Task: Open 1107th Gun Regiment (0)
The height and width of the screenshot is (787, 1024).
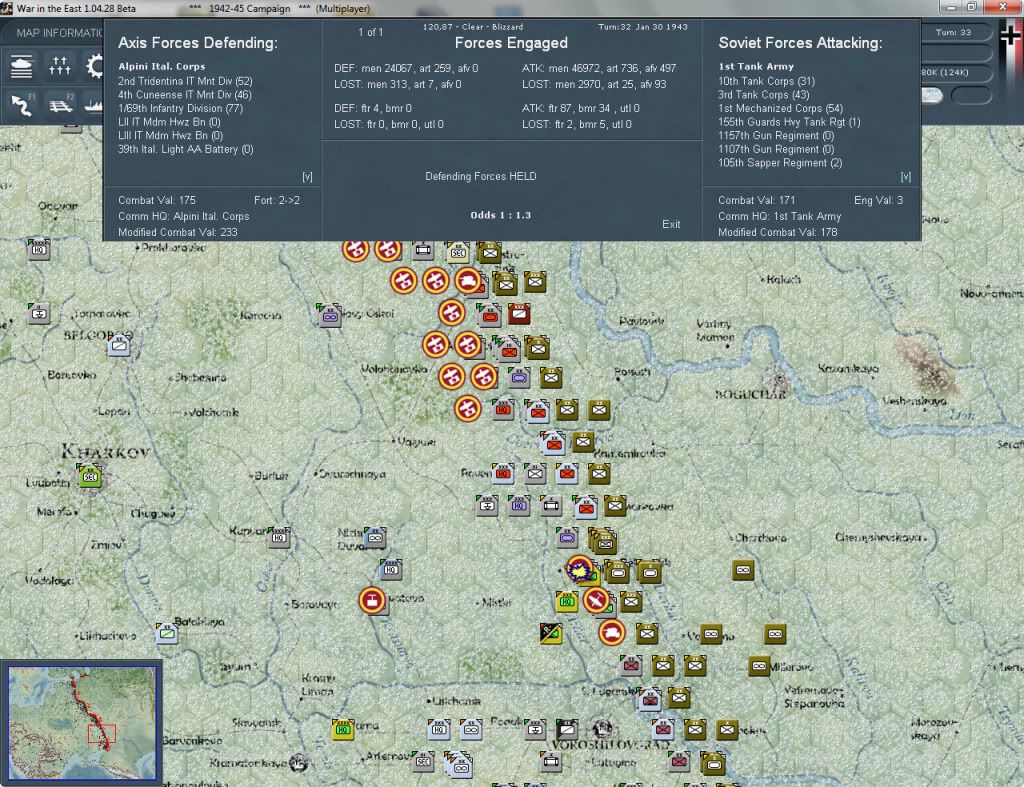Action: pos(776,149)
